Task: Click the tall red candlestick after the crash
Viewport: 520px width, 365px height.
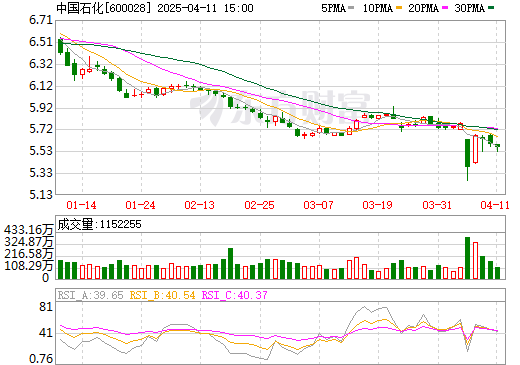Action: 475,149
